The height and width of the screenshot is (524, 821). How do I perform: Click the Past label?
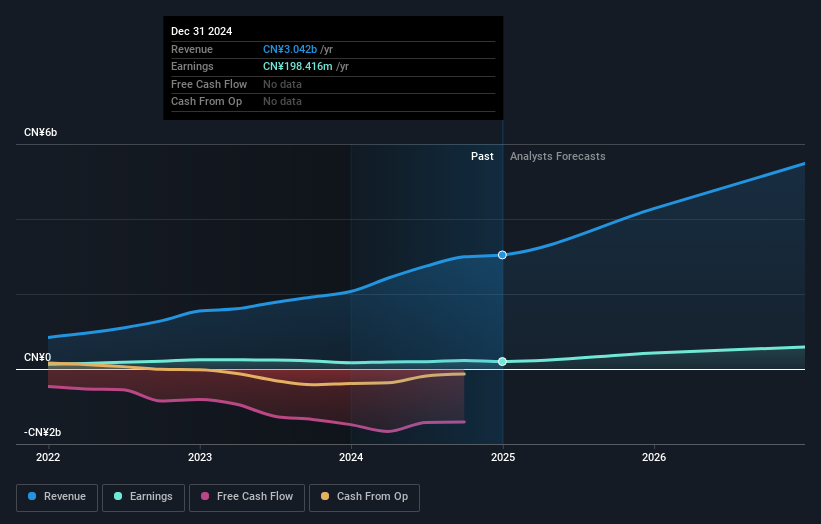[x=482, y=157]
